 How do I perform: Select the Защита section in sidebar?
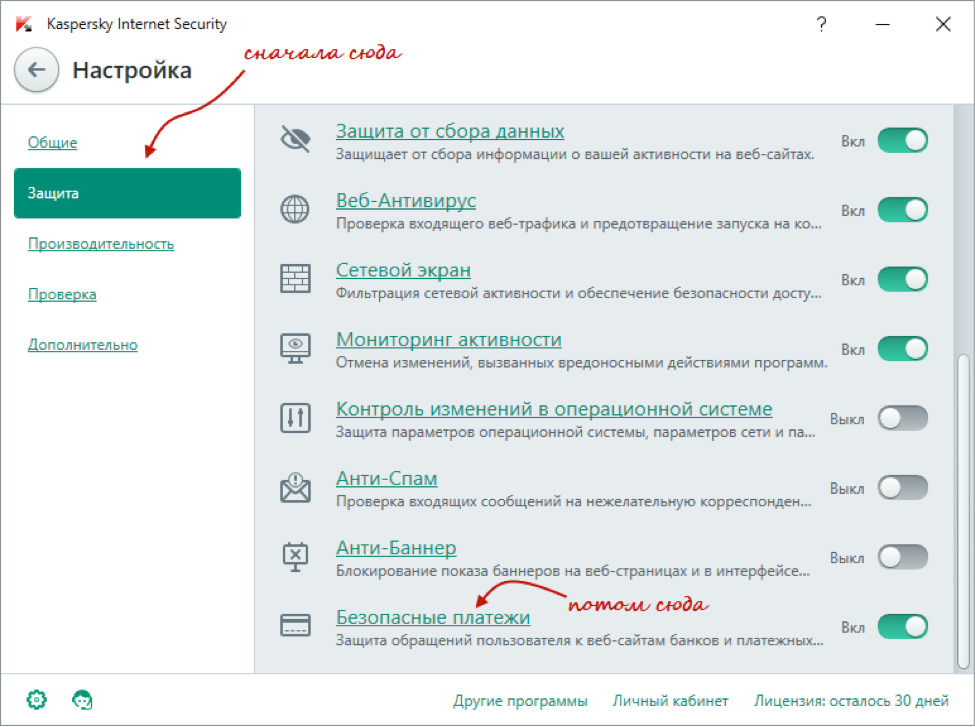pos(127,193)
